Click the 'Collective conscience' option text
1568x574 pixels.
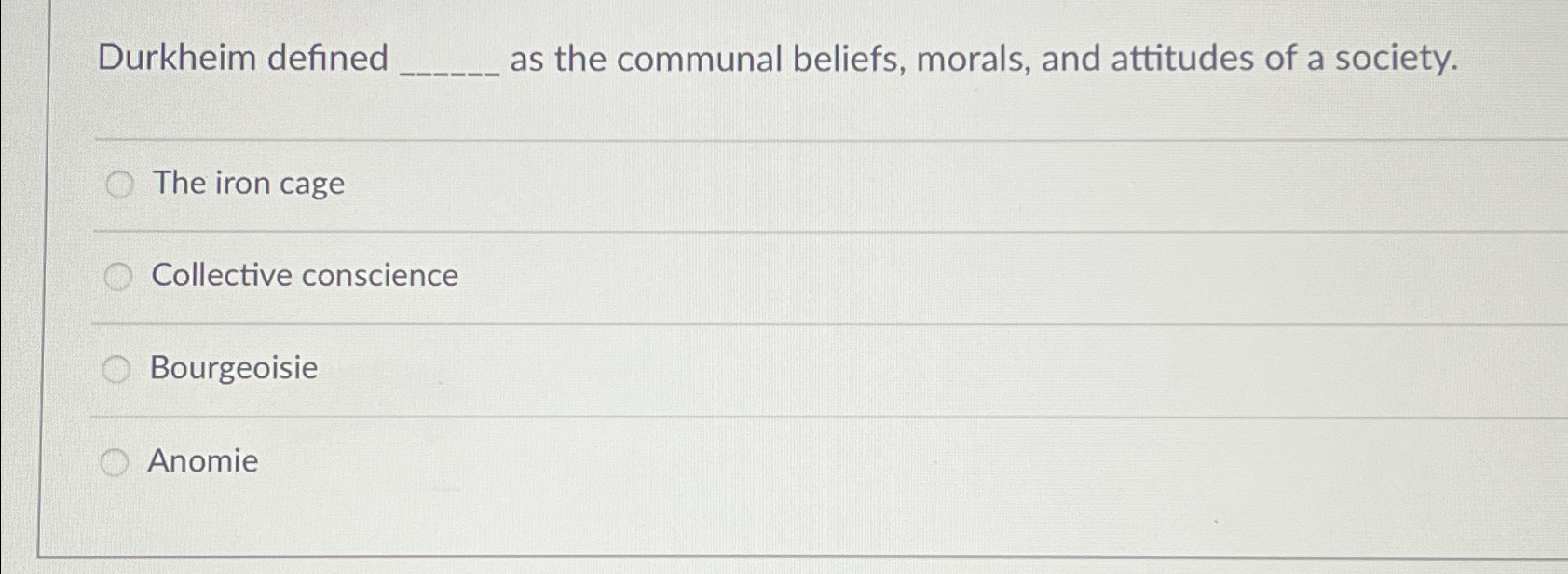click(303, 276)
